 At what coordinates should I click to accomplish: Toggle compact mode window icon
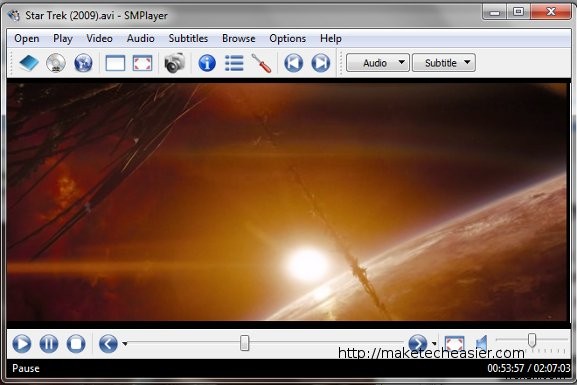(115, 63)
